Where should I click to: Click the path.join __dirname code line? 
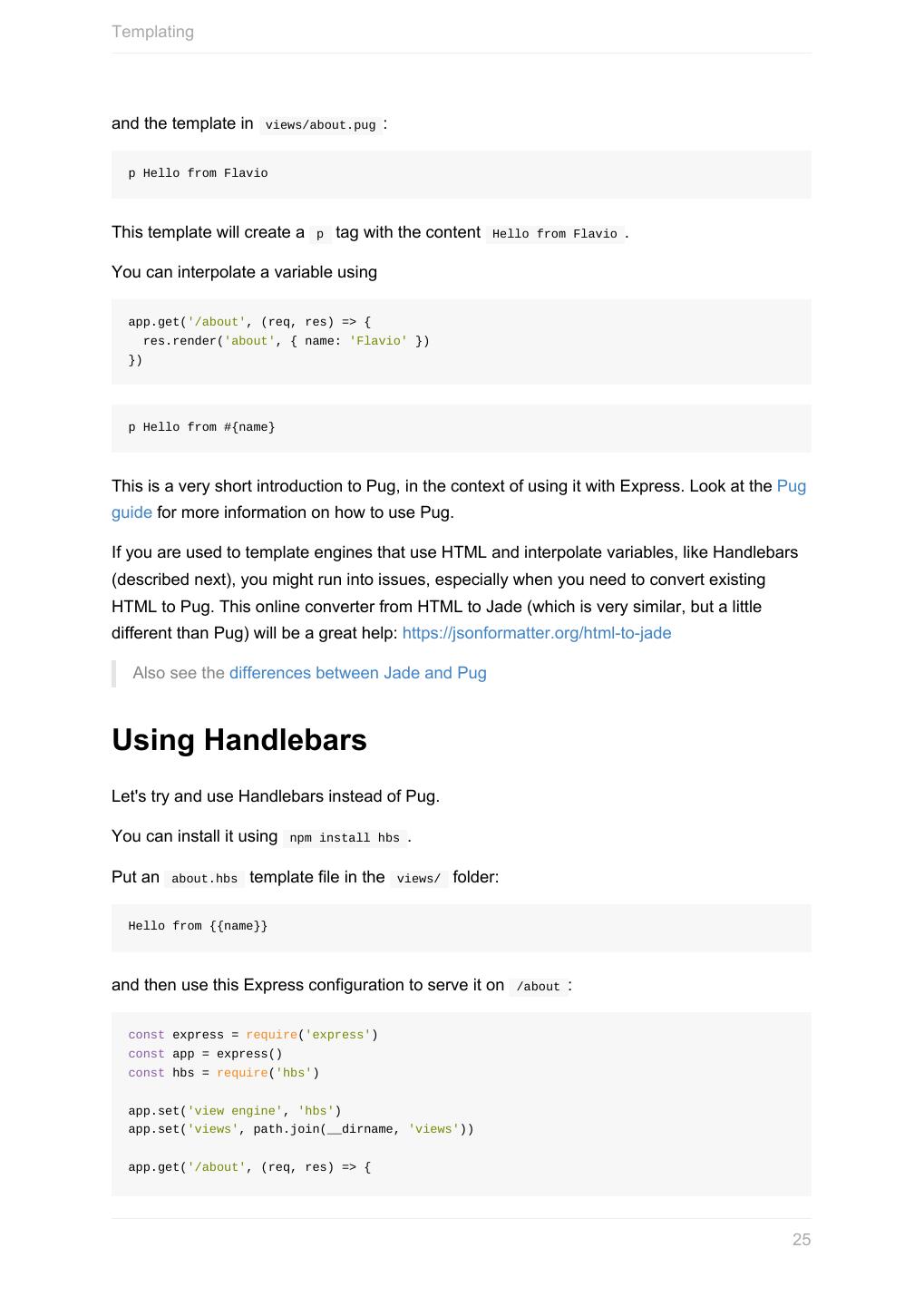(300, 1129)
